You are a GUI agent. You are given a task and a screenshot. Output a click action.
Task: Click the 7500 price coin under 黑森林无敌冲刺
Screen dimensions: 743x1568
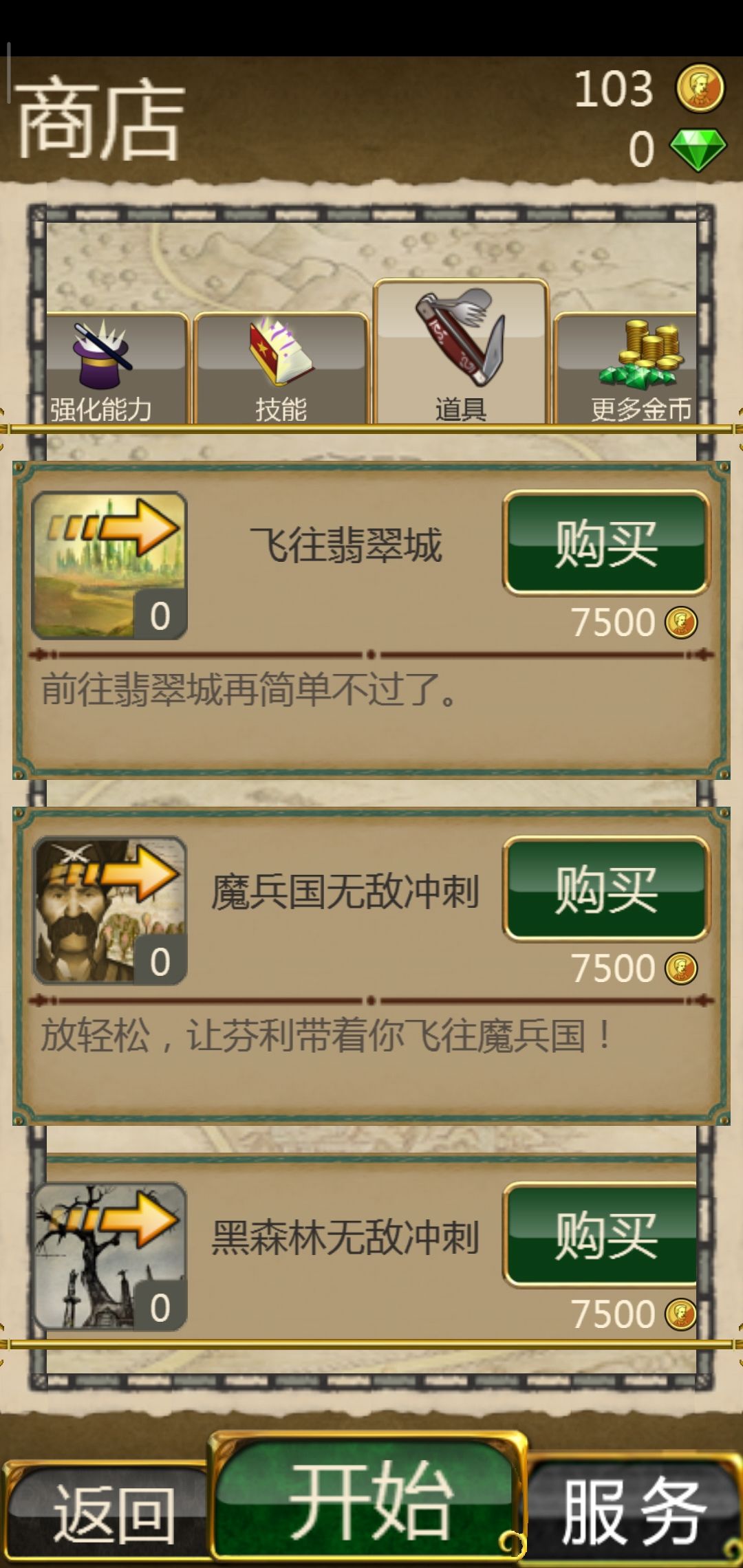point(681,1314)
